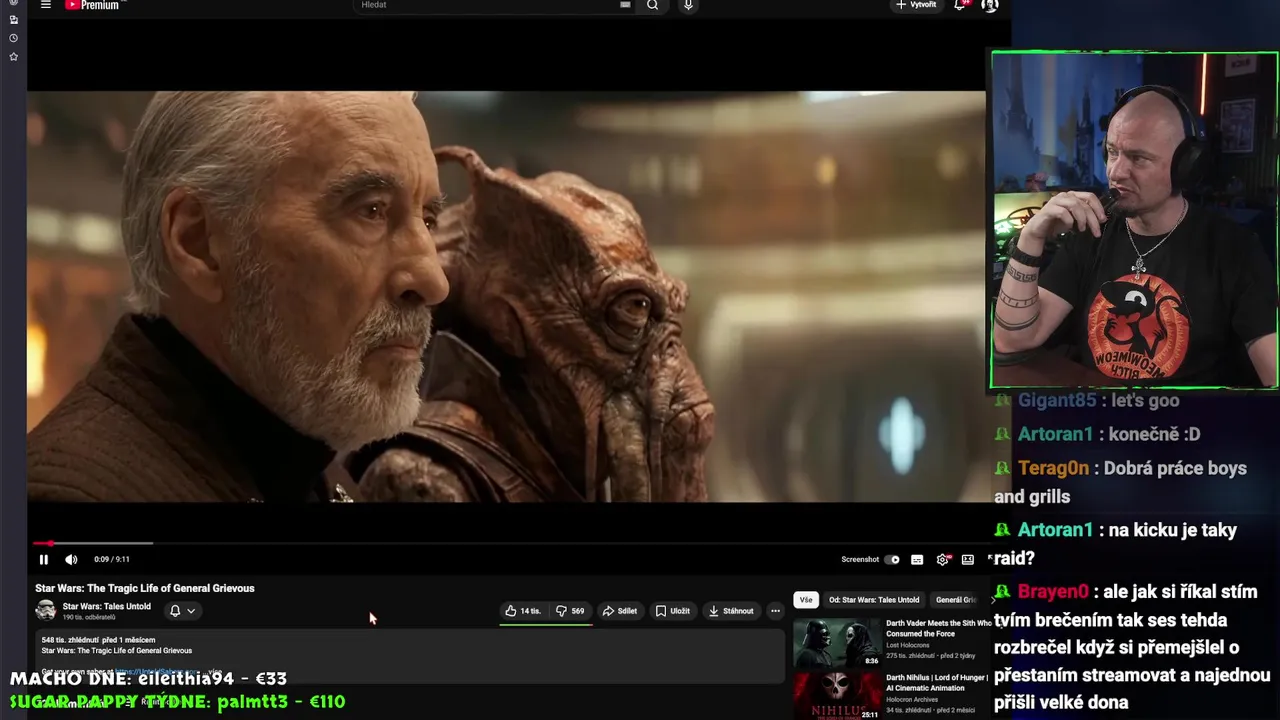This screenshot has height=720, width=1280.
Task: Dislike the video thumbs down 569
Action: click(571, 611)
